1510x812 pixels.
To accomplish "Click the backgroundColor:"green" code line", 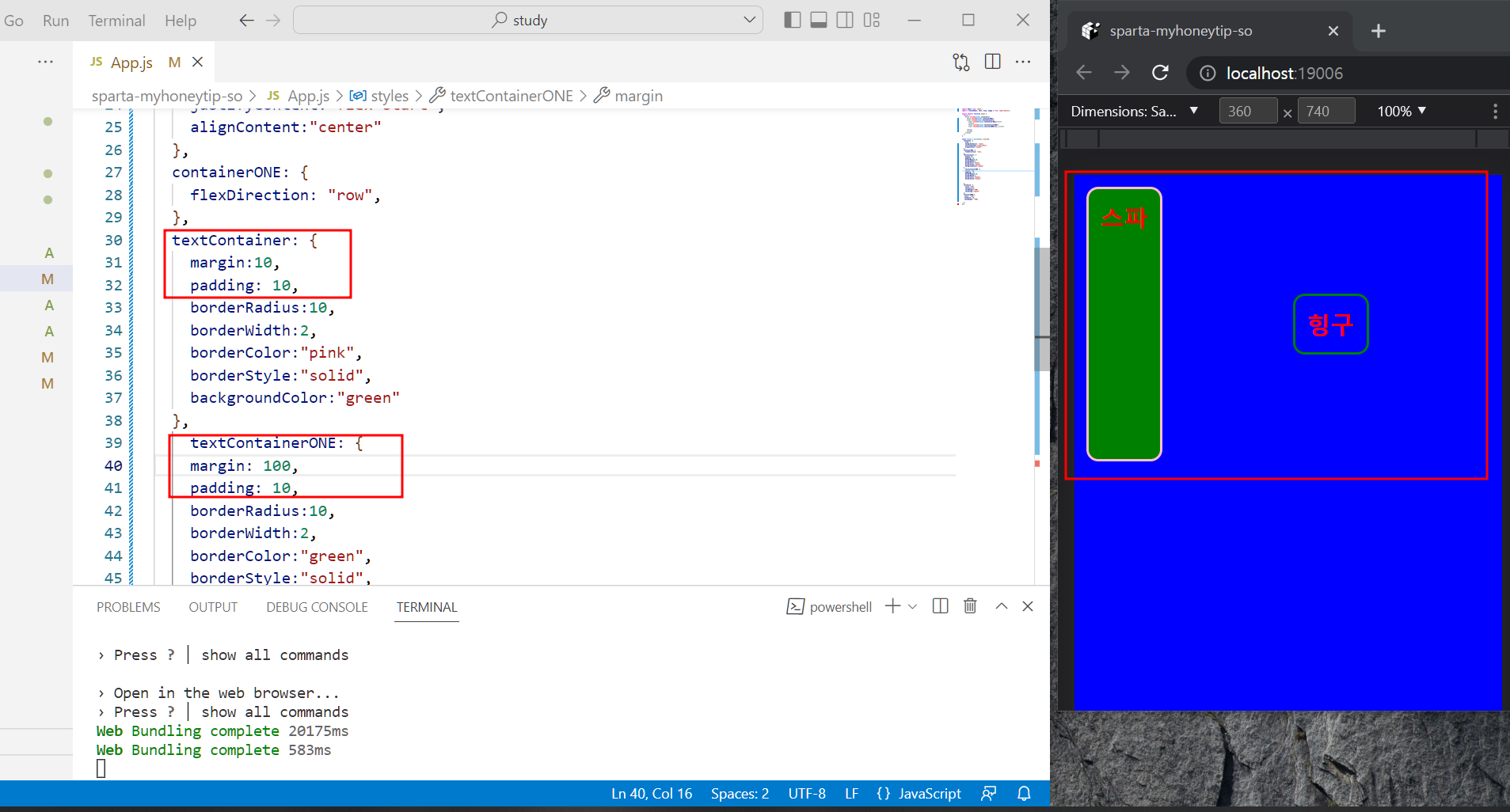I will 295,397.
